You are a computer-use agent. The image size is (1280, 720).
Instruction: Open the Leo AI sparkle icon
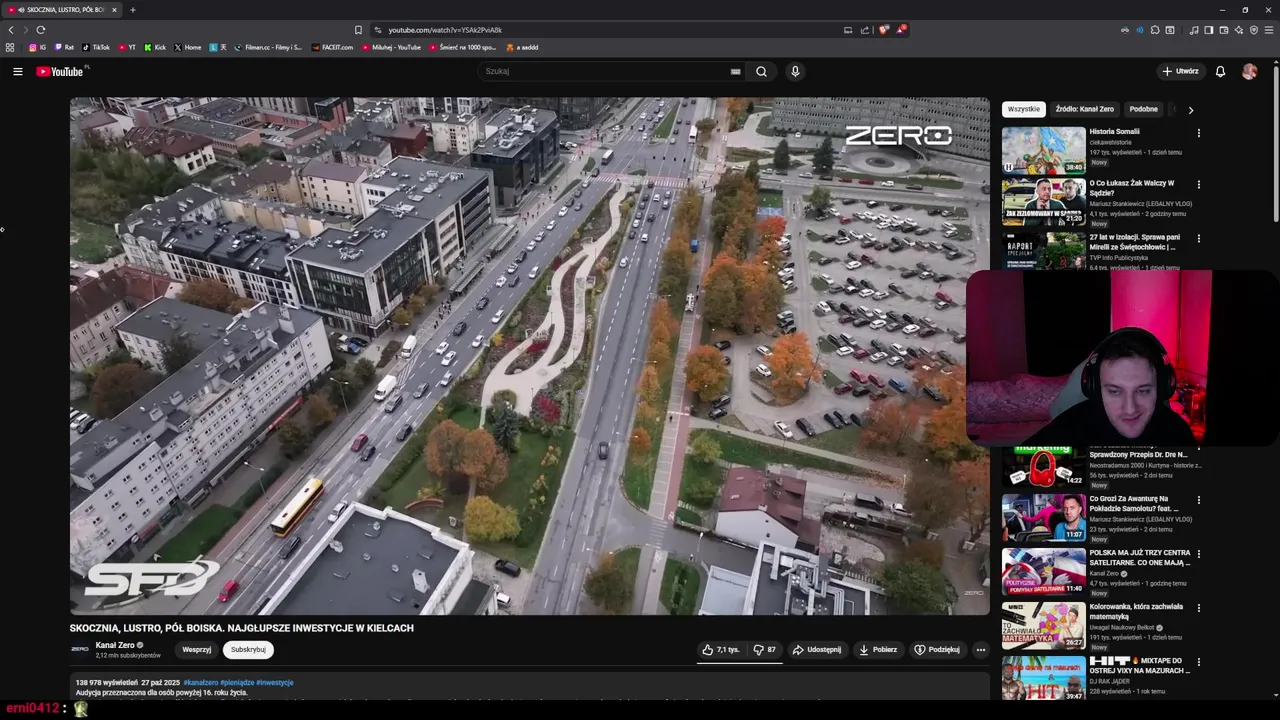click(1238, 30)
